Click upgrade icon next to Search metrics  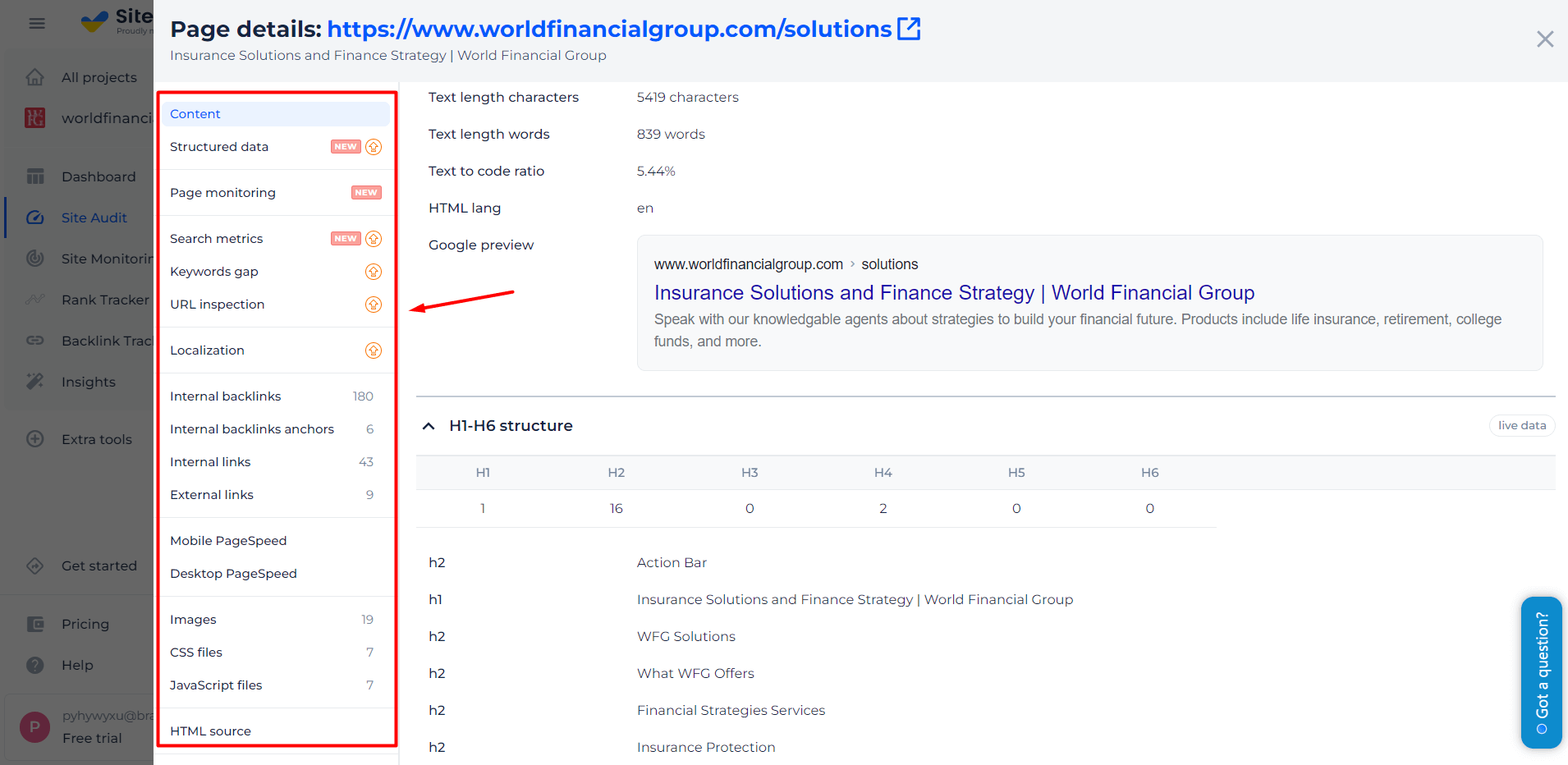pos(374,239)
